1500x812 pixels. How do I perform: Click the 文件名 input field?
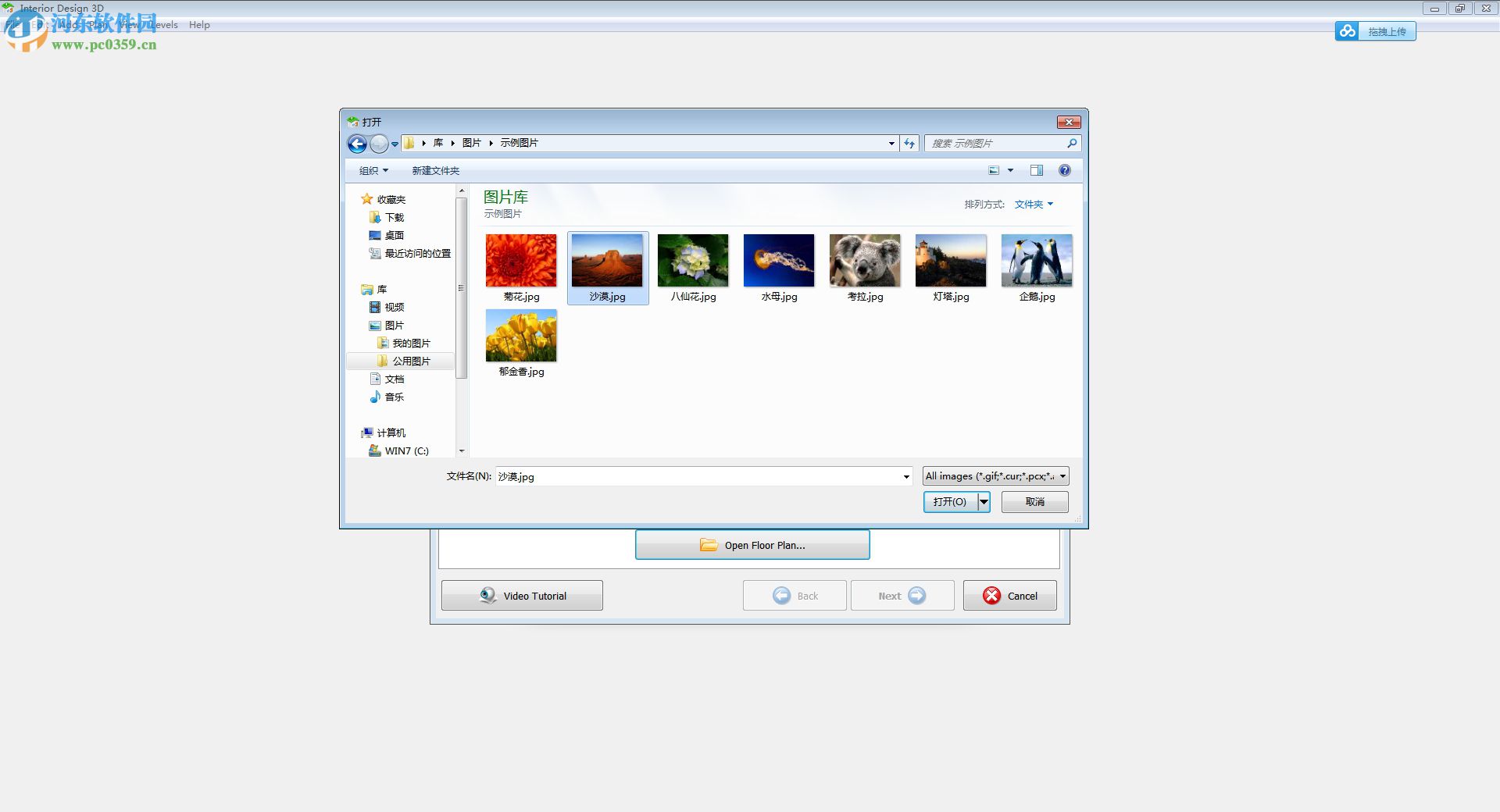tap(698, 477)
